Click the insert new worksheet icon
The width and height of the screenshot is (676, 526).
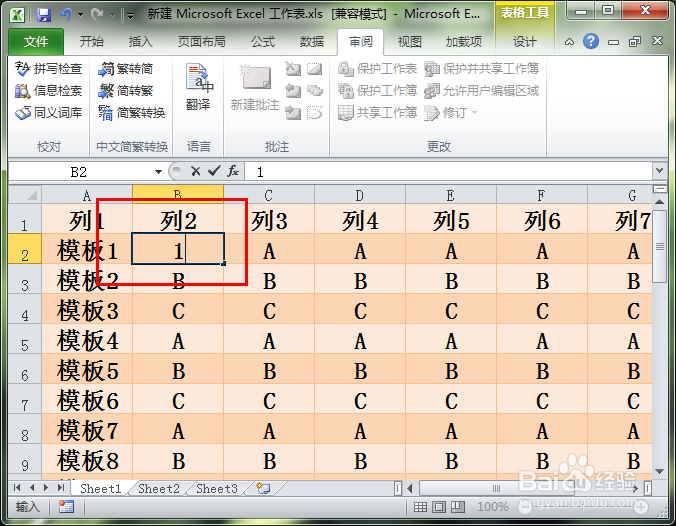[263, 488]
